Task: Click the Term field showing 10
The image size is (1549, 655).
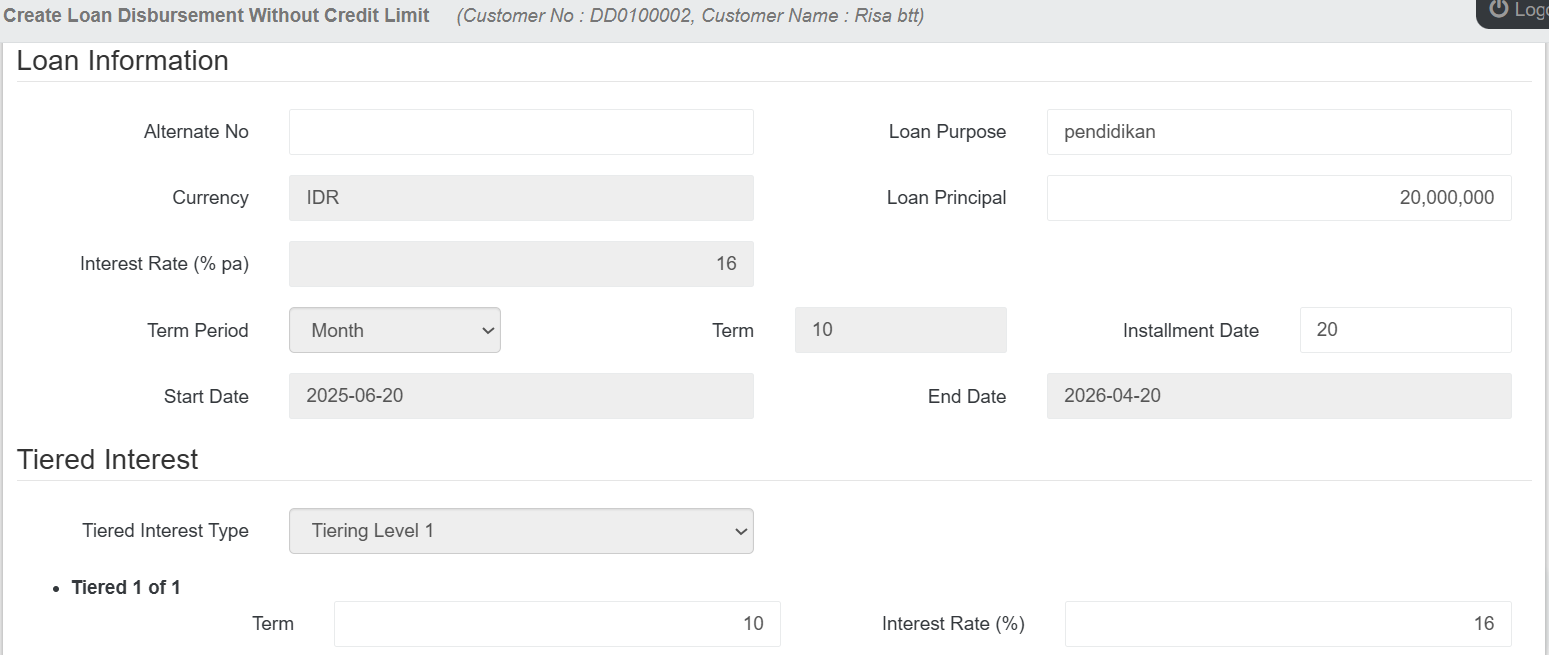Action: pos(900,330)
